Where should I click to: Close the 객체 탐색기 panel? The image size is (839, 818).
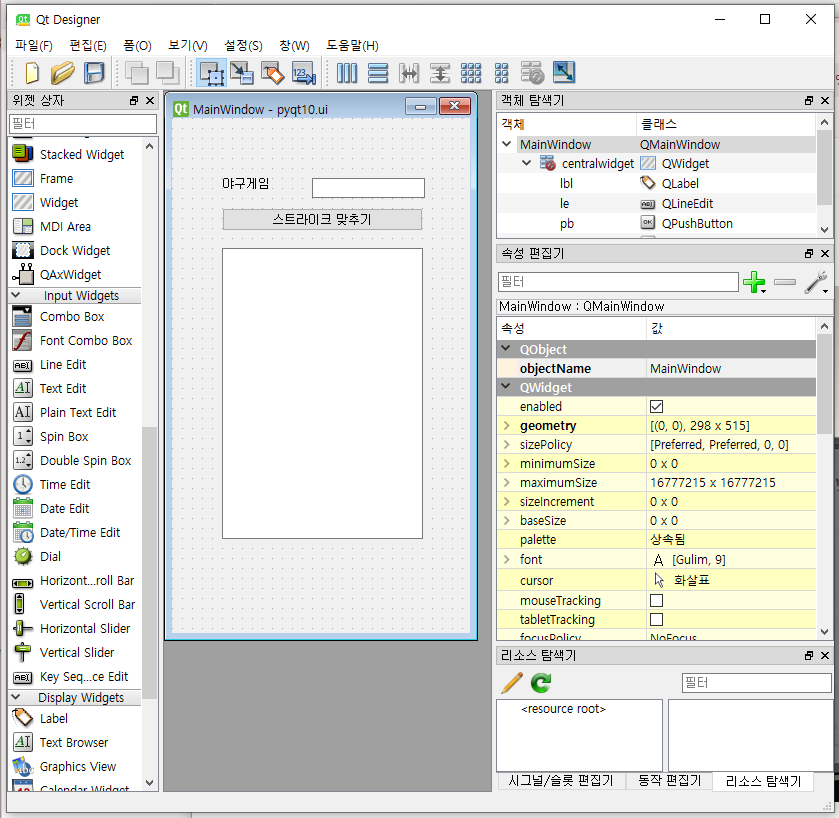coord(825,101)
